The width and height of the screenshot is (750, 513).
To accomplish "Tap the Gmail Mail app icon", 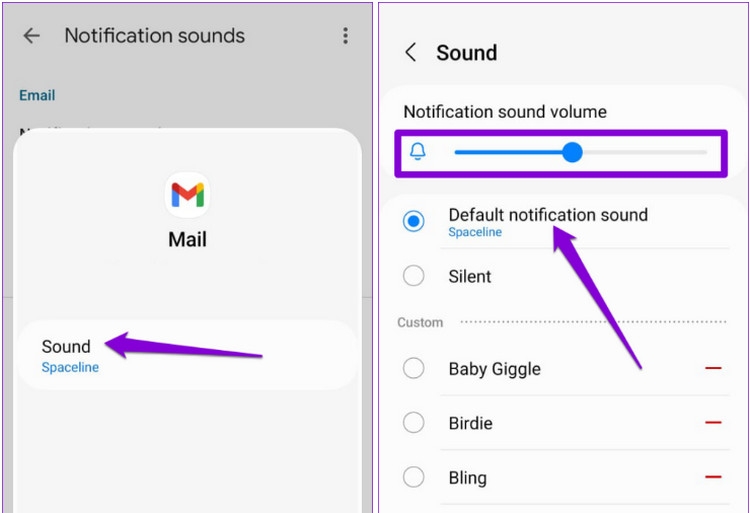I will pyautogui.click(x=188, y=195).
